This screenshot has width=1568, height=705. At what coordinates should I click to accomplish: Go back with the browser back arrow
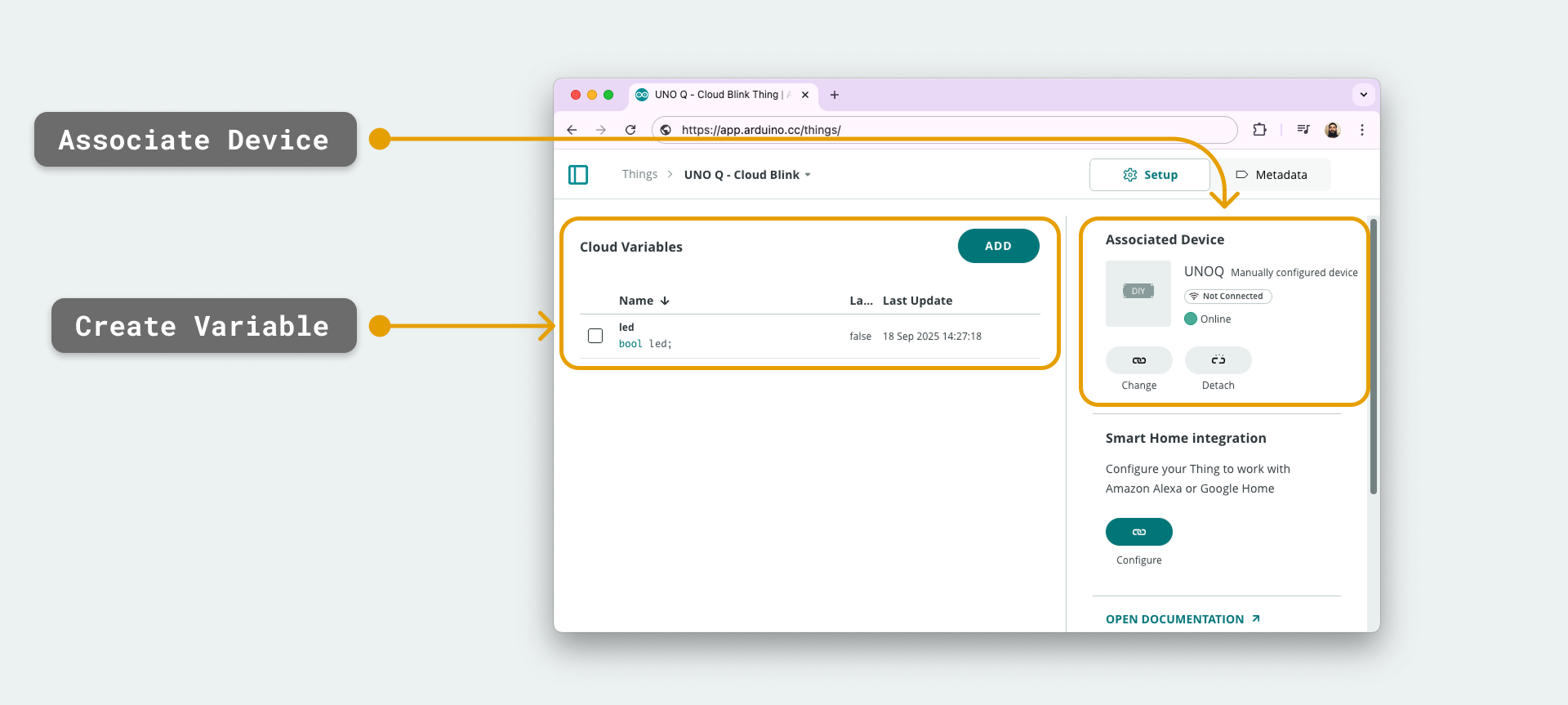pyautogui.click(x=572, y=130)
